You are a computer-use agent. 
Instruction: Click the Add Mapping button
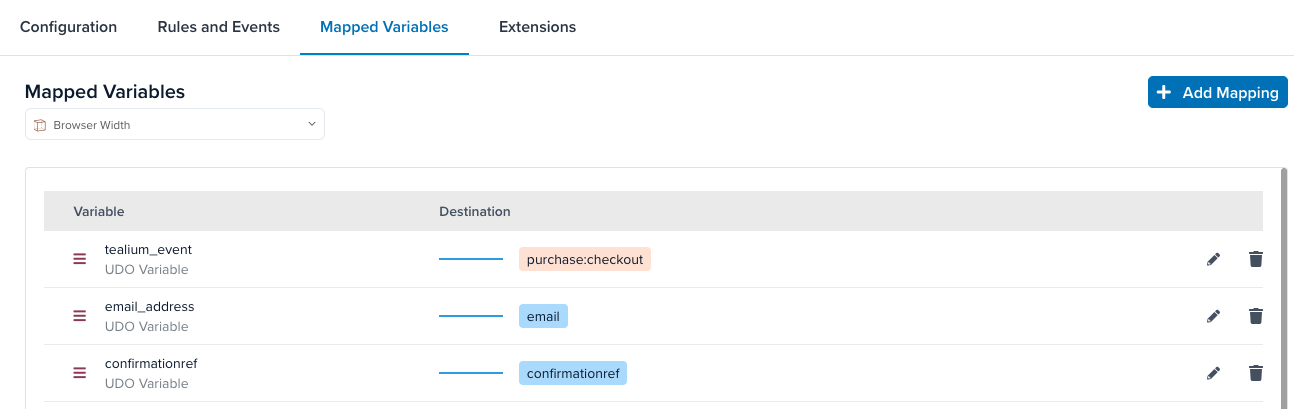tap(1217, 92)
